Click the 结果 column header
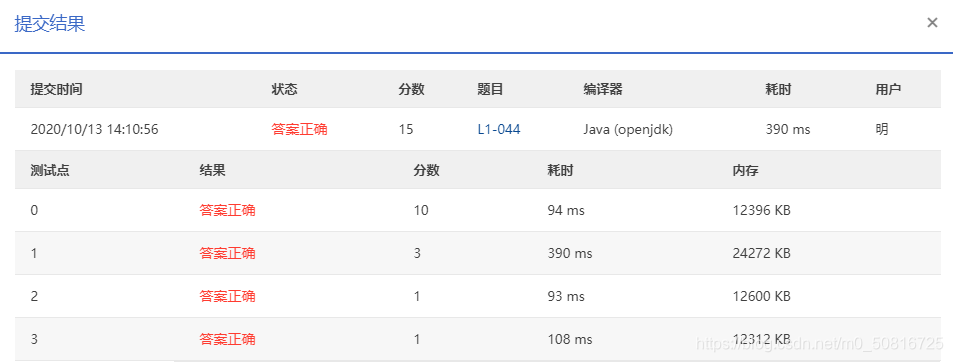953x362 pixels. [212, 171]
